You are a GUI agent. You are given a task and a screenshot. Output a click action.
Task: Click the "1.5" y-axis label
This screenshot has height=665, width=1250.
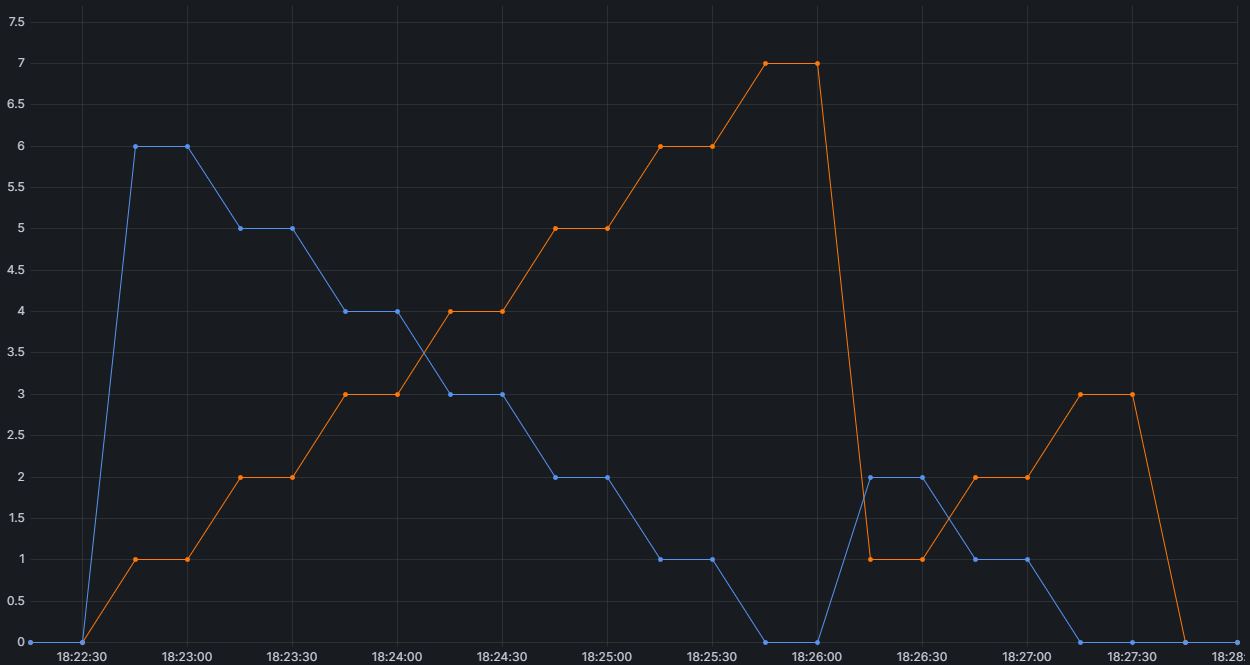tap(17, 518)
